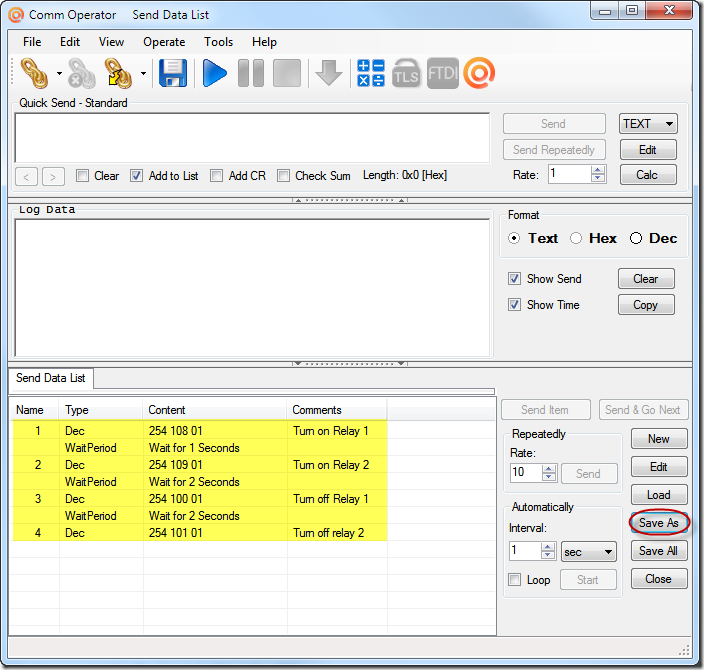Click the Repeatedly Rate value field
This screenshot has width=704, height=670.
pos(526,473)
